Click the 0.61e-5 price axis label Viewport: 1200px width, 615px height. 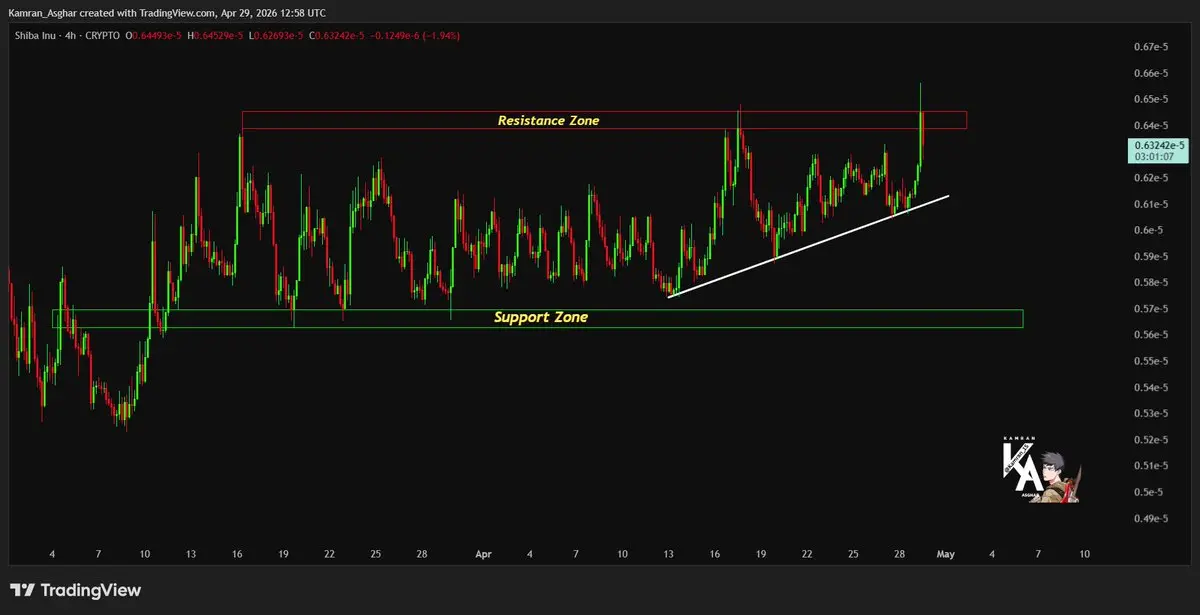tap(1153, 204)
